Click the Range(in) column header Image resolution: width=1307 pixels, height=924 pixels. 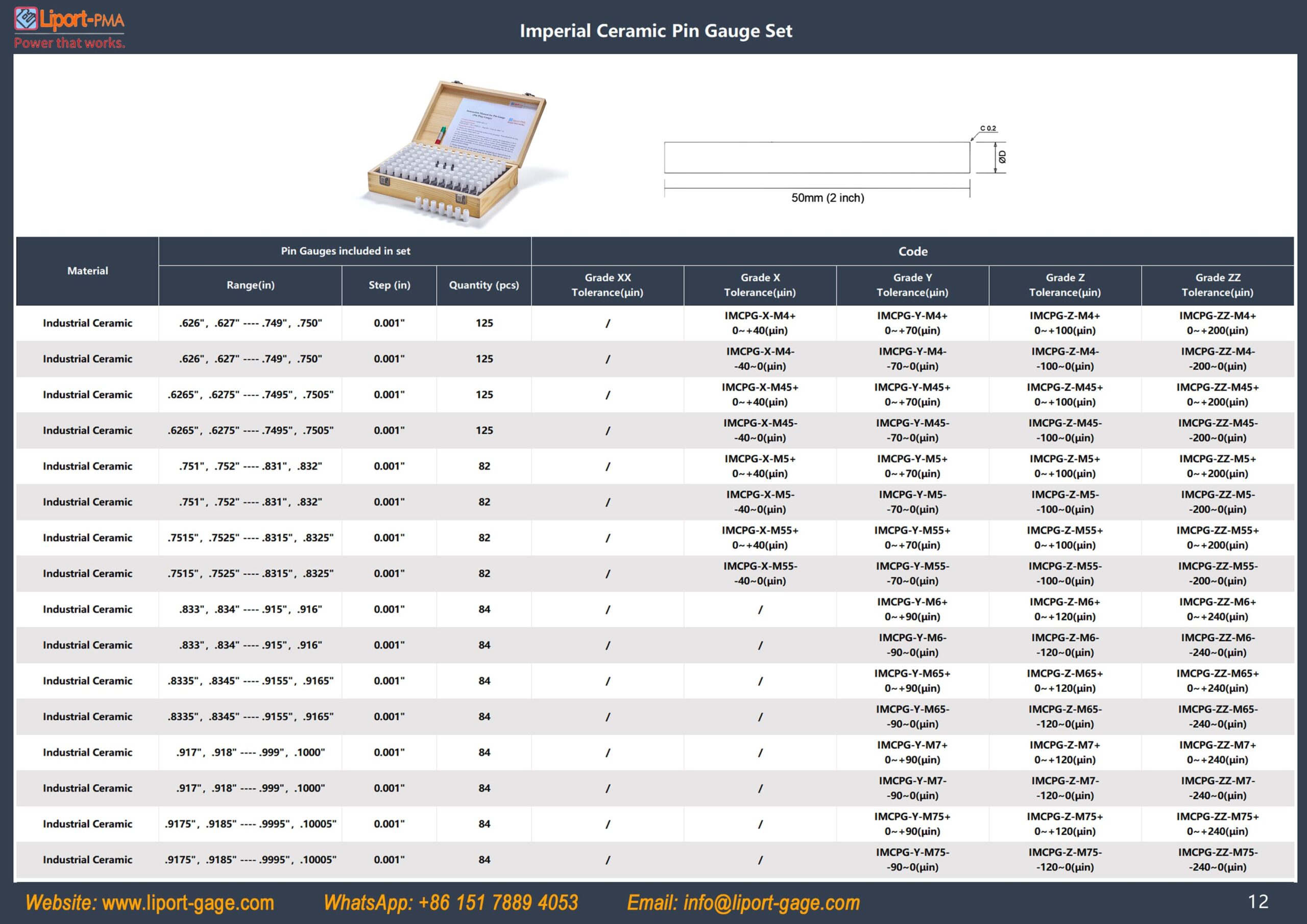pyautogui.click(x=251, y=285)
